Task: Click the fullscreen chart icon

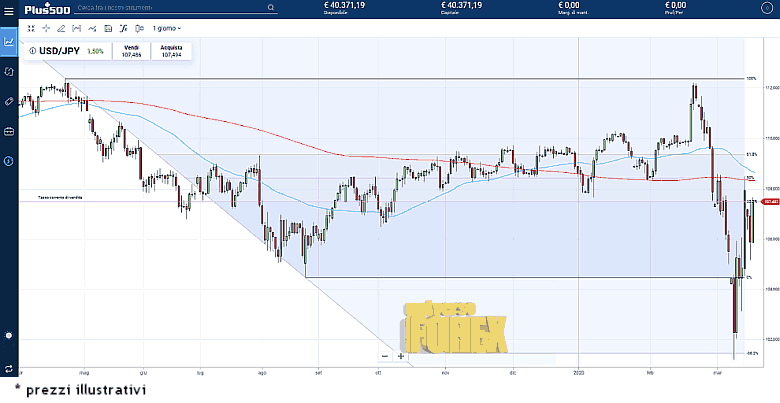Action: click(31, 28)
